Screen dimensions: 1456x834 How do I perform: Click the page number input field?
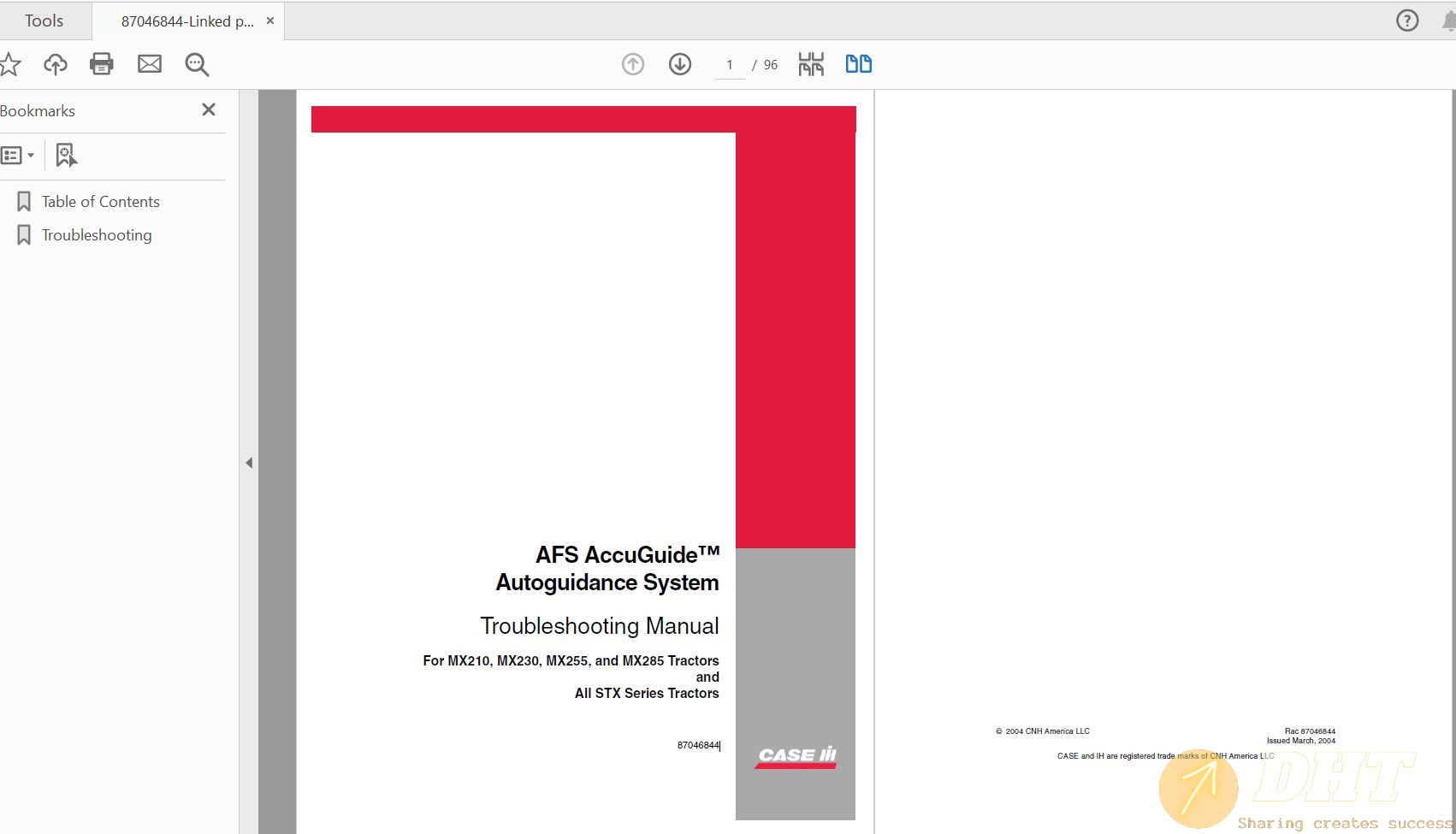click(729, 63)
